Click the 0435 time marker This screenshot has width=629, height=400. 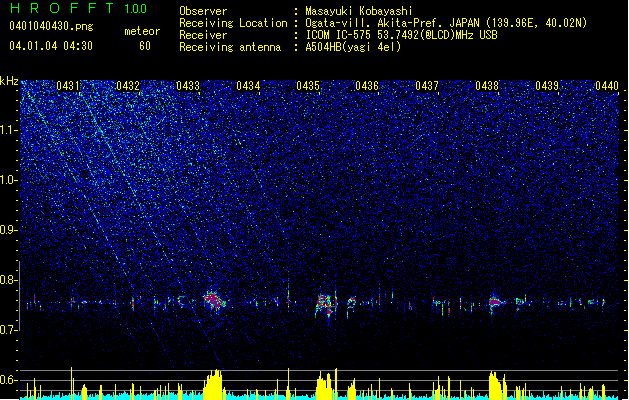pos(308,86)
